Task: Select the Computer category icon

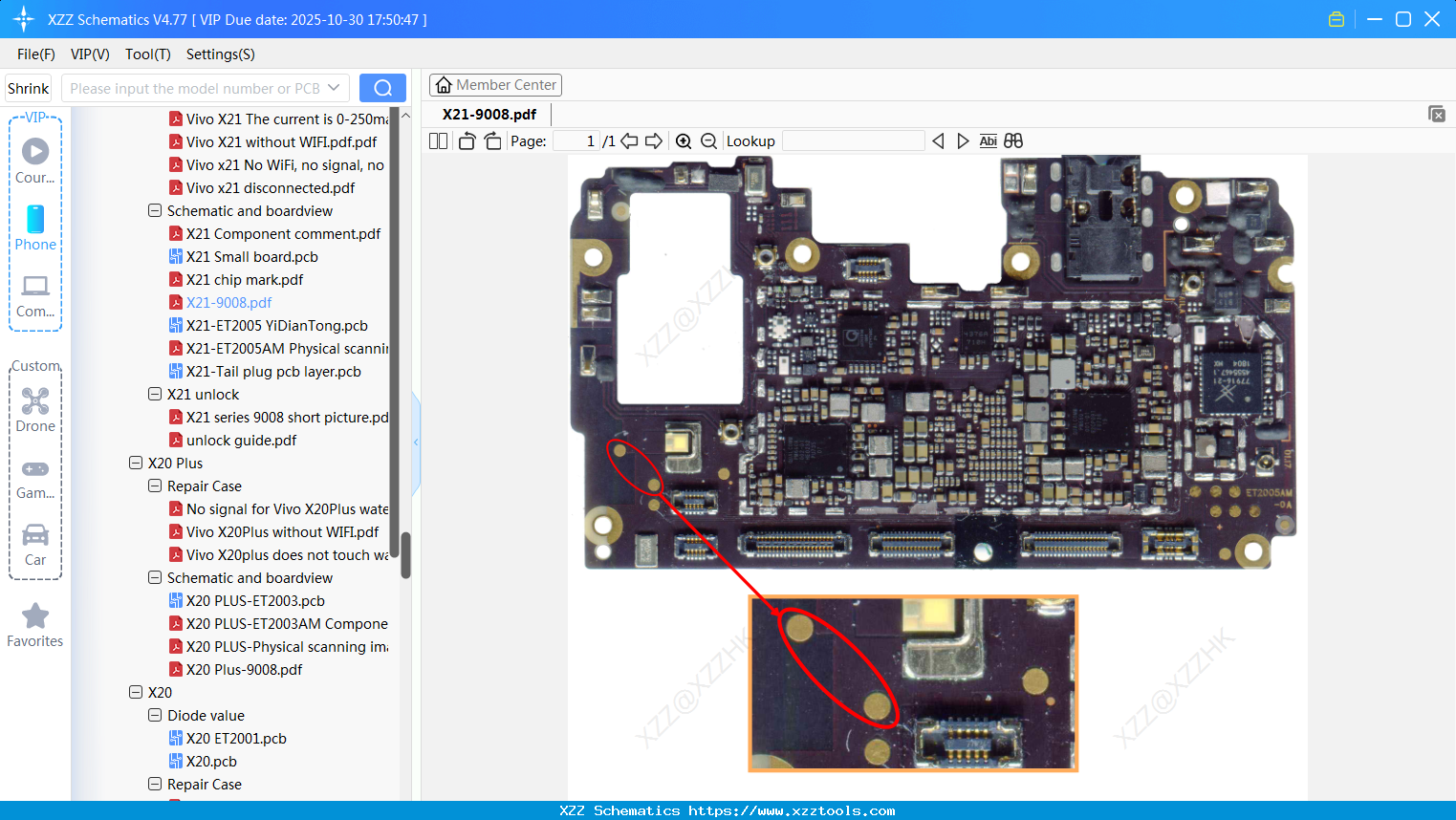Action: (x=35, y=295)
